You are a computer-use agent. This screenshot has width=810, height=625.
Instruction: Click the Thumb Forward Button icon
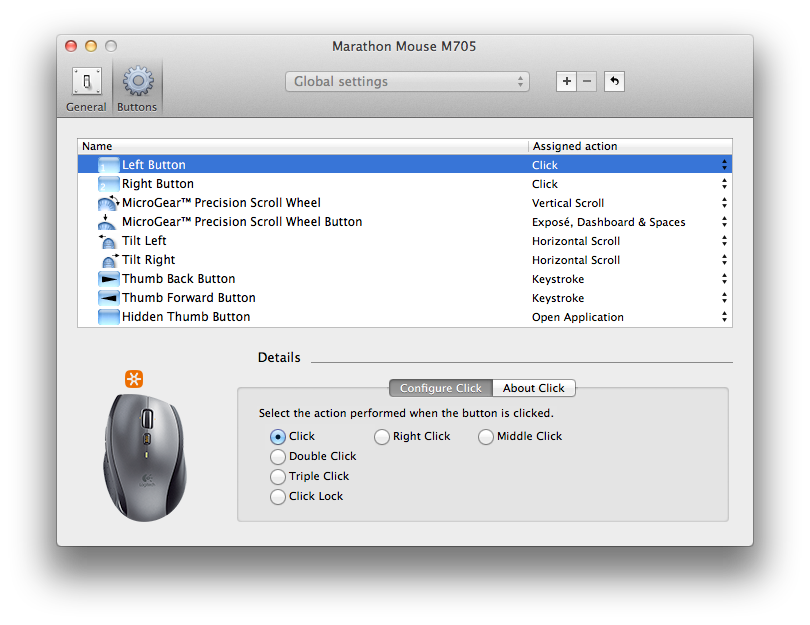click(108, 298)
